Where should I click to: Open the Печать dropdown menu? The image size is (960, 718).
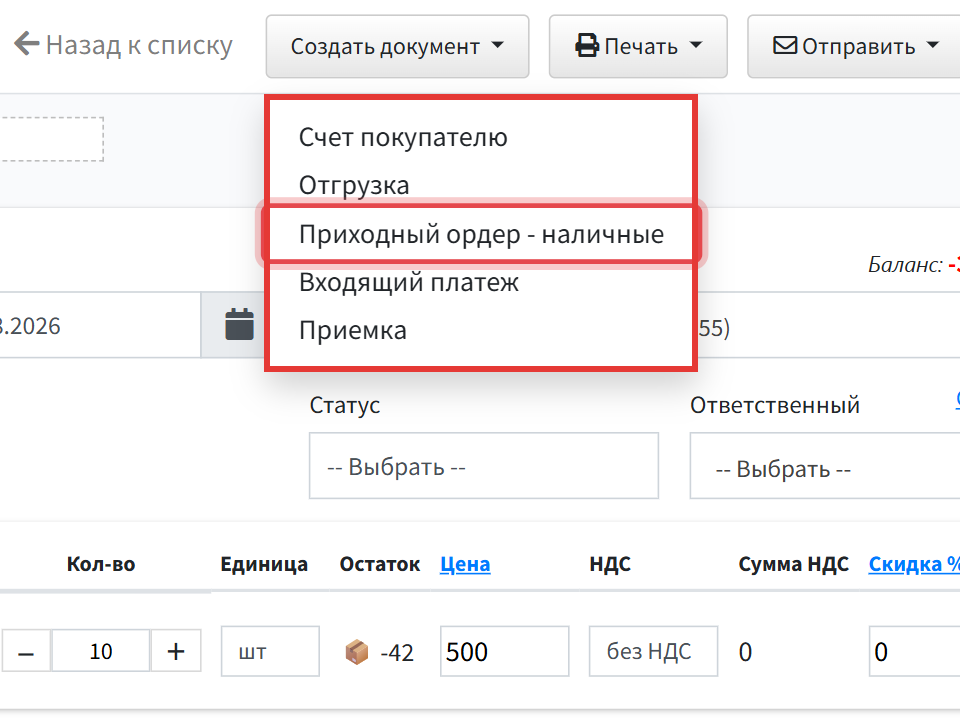coord(638,47)
